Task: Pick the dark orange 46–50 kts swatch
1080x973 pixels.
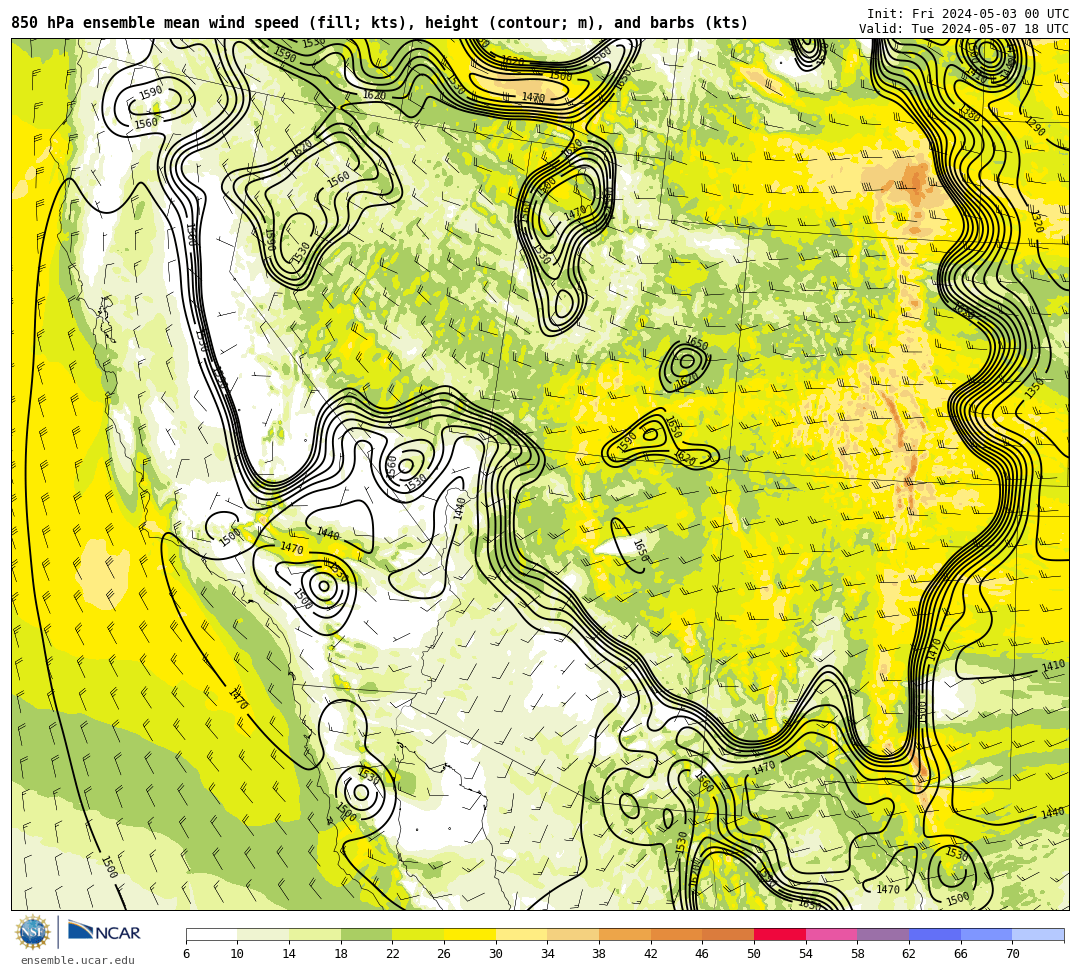Action: pyautogui.click(x=728, y=934)
